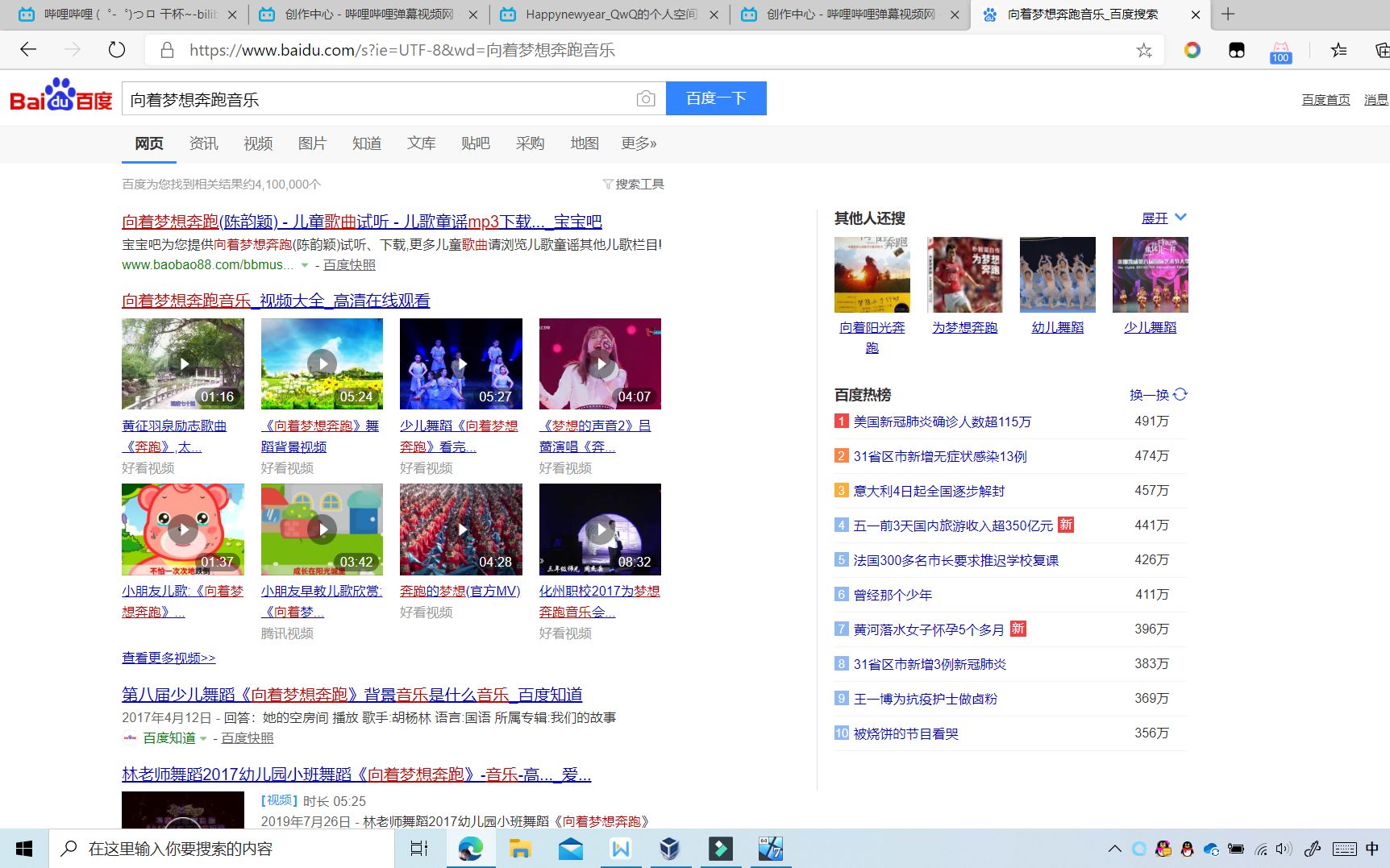Image resolution: width=1390 pixels, height=868 pixels.
Task: Add page to favorites star icon
Action: [1143, 51]
